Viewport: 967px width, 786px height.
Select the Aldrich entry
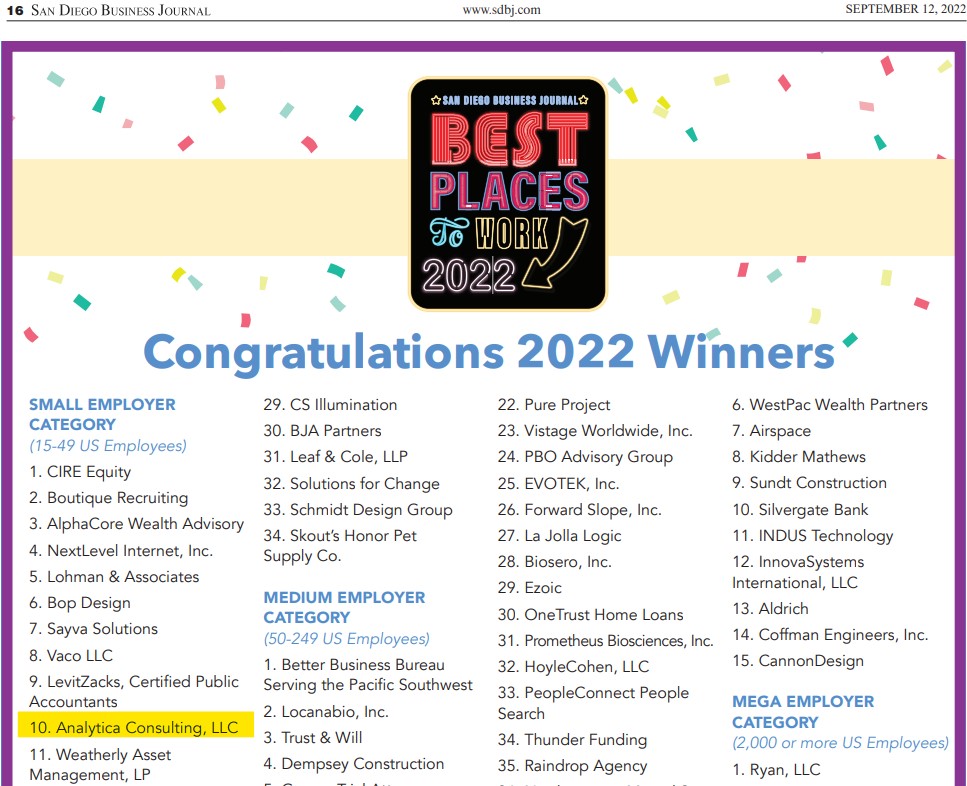pos(770,609)
